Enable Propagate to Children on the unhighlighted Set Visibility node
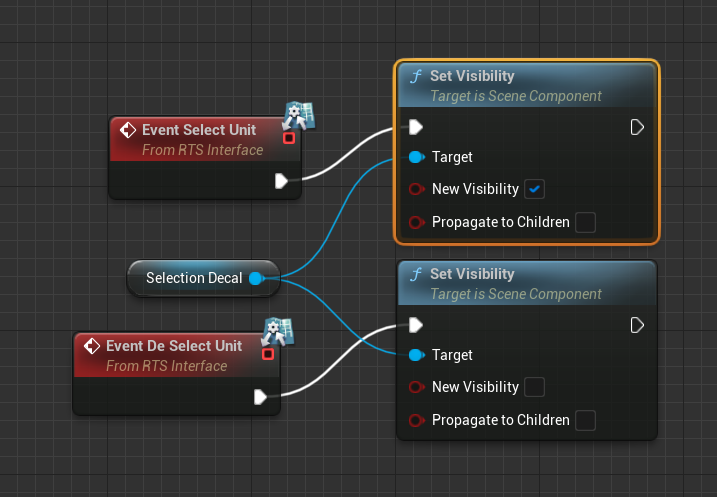The width and height of the screenshot is (717, 497). 585,420
